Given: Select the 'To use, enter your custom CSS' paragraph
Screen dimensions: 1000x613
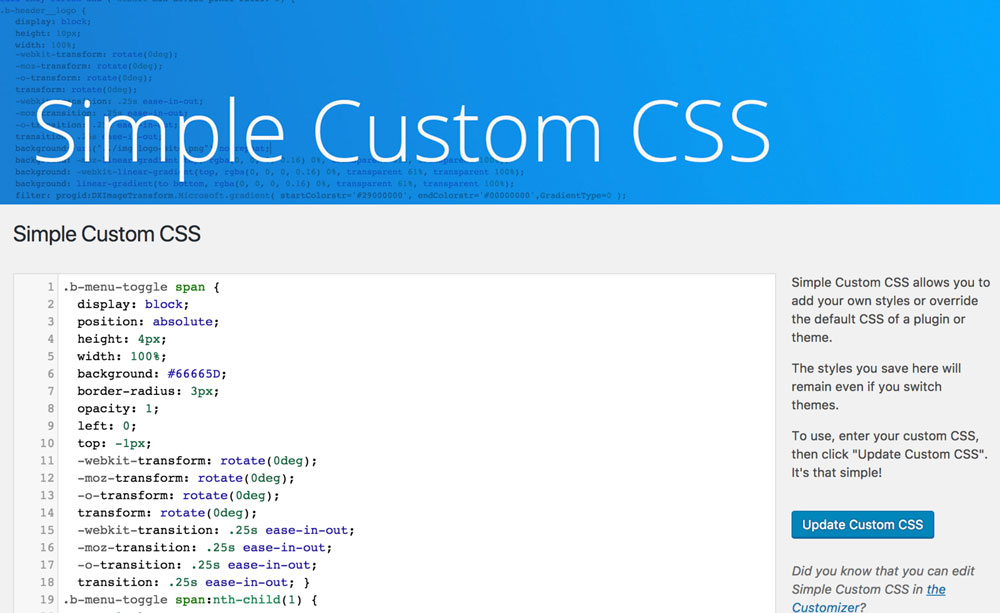Looking at the screenshot, I should [889, 454].
